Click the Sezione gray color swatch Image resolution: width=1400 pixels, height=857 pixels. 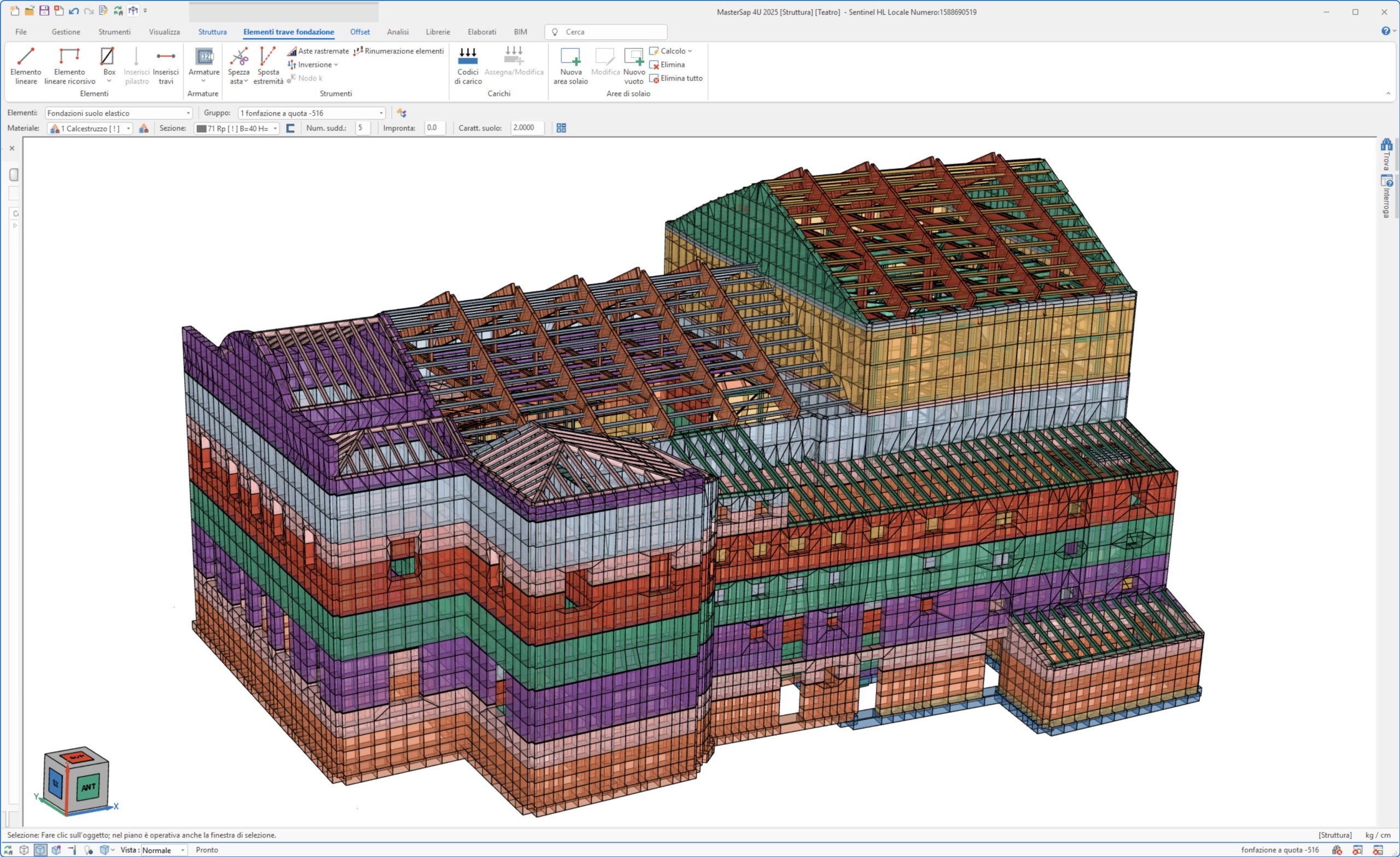click(x=201, y=129)
